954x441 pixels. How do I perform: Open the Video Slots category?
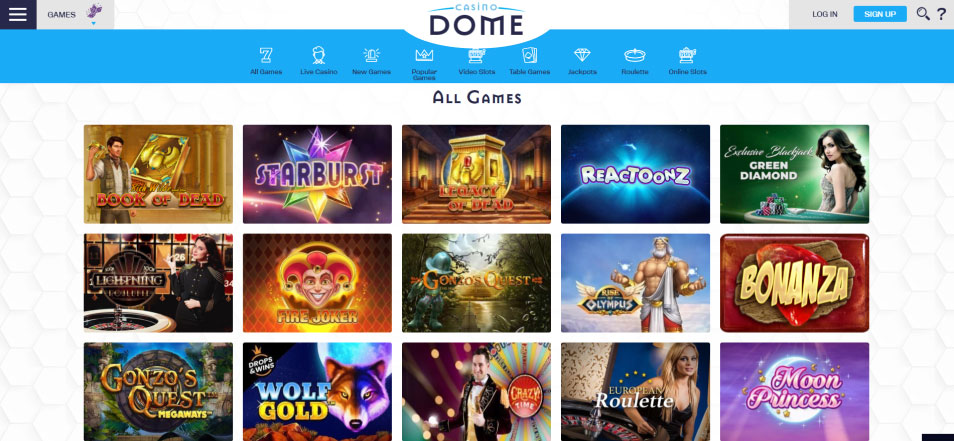tap(476, 61)
